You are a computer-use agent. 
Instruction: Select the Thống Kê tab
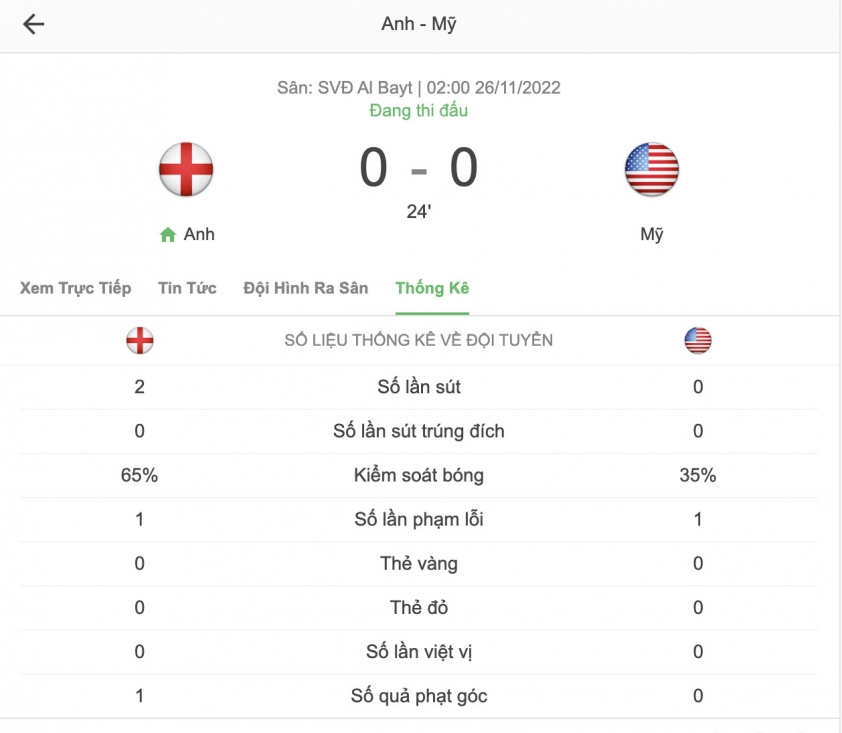[x=432, y=288]
